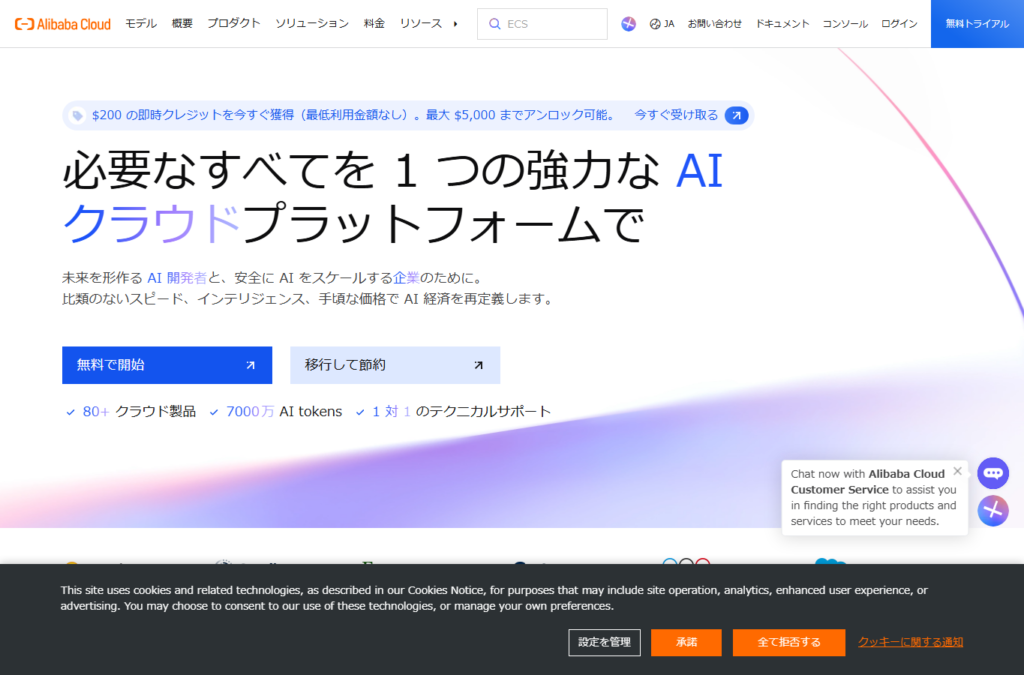The image size is (1024, 675).
Task: Click the 今すぐ受け取る link
Action: click(676, 115)
